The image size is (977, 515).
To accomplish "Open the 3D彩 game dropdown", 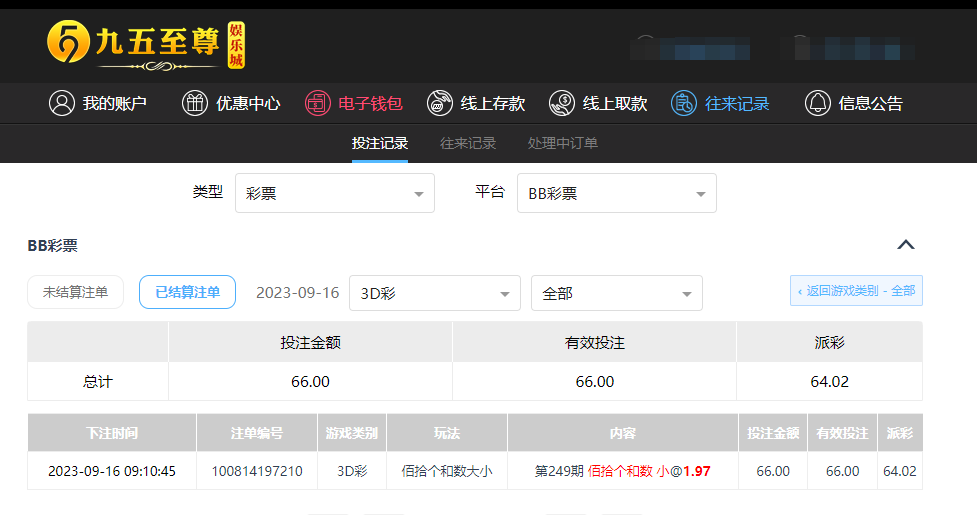I will (x=435, y=293).
